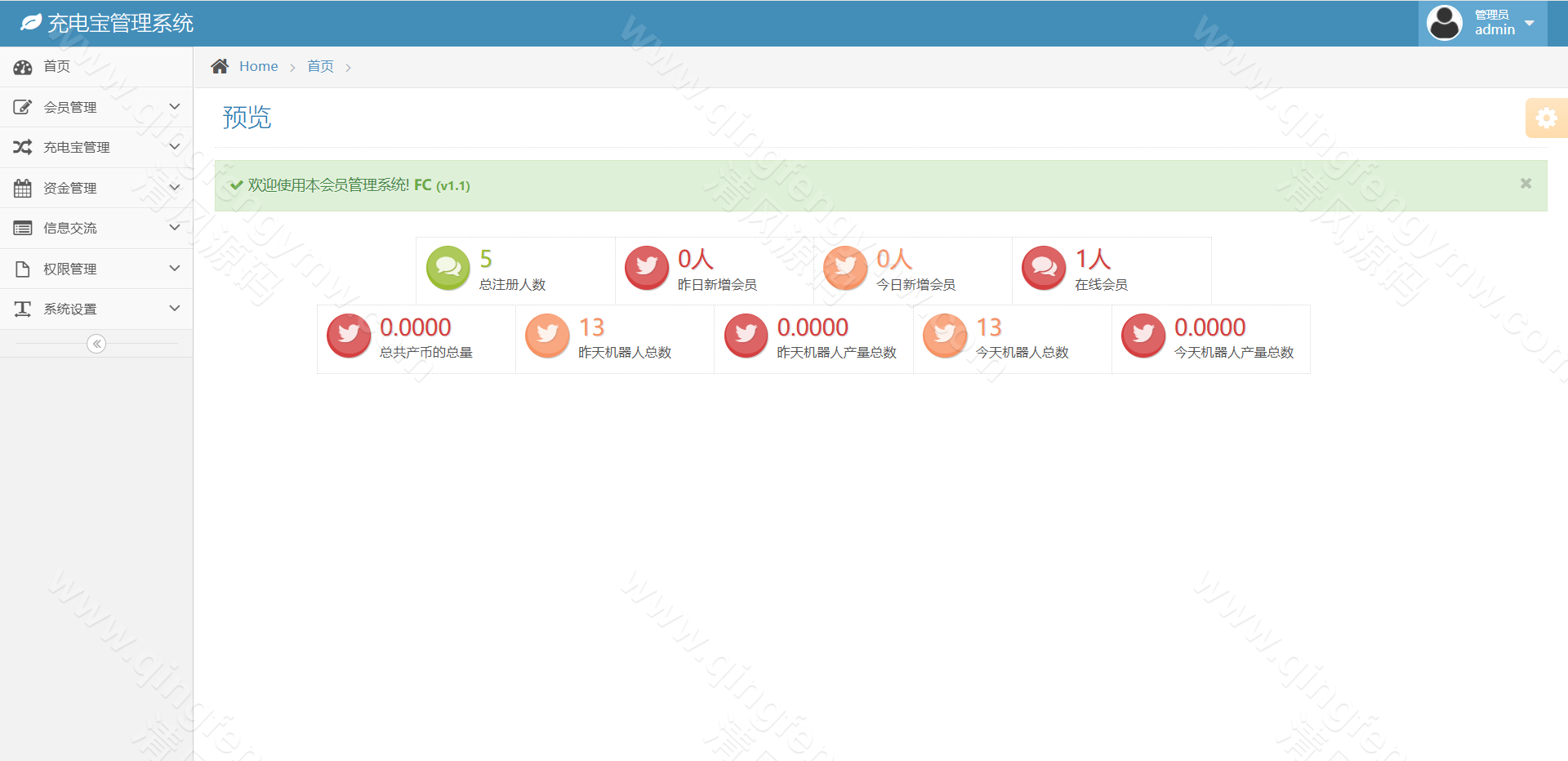Click the green chat icon for 总注册人数
This screenshot has height=761, width=1568.
pos(448,267)
